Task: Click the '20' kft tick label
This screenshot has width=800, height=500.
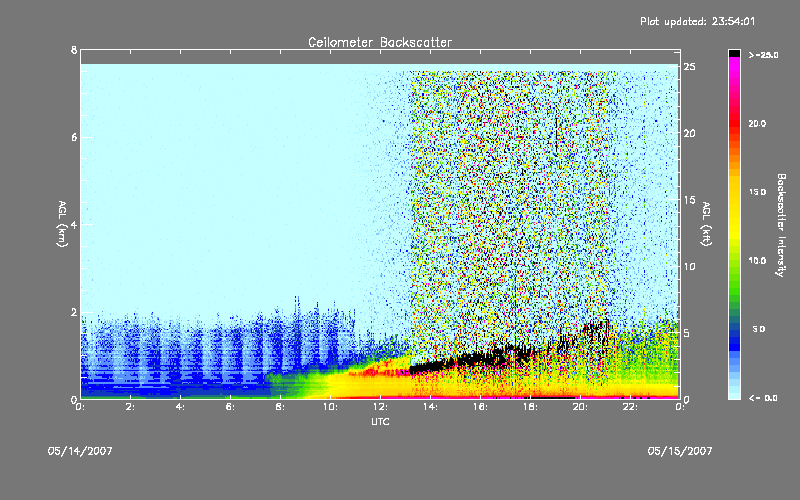Action: point(689,133)
